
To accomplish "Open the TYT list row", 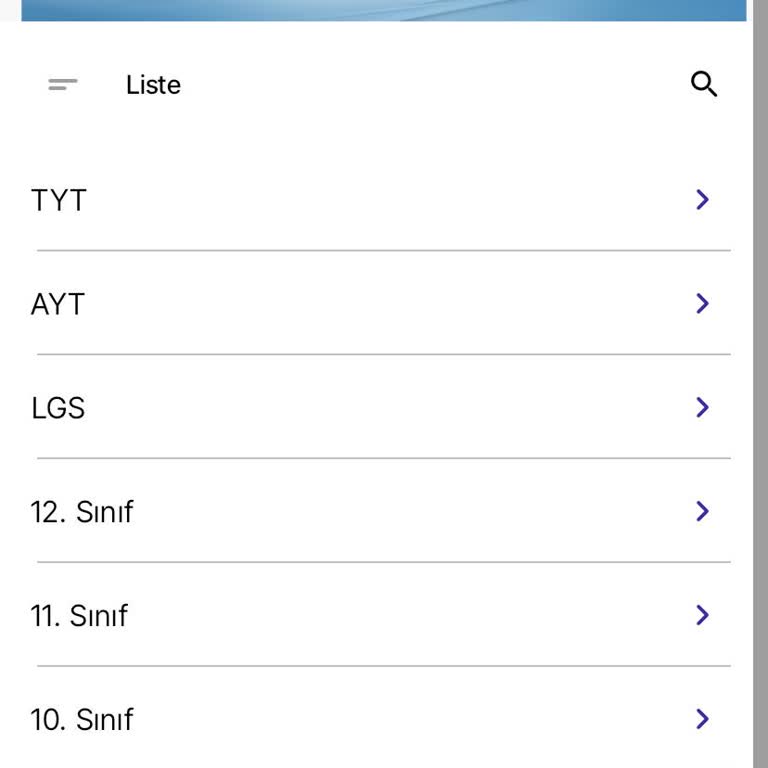I will (380, 200).
